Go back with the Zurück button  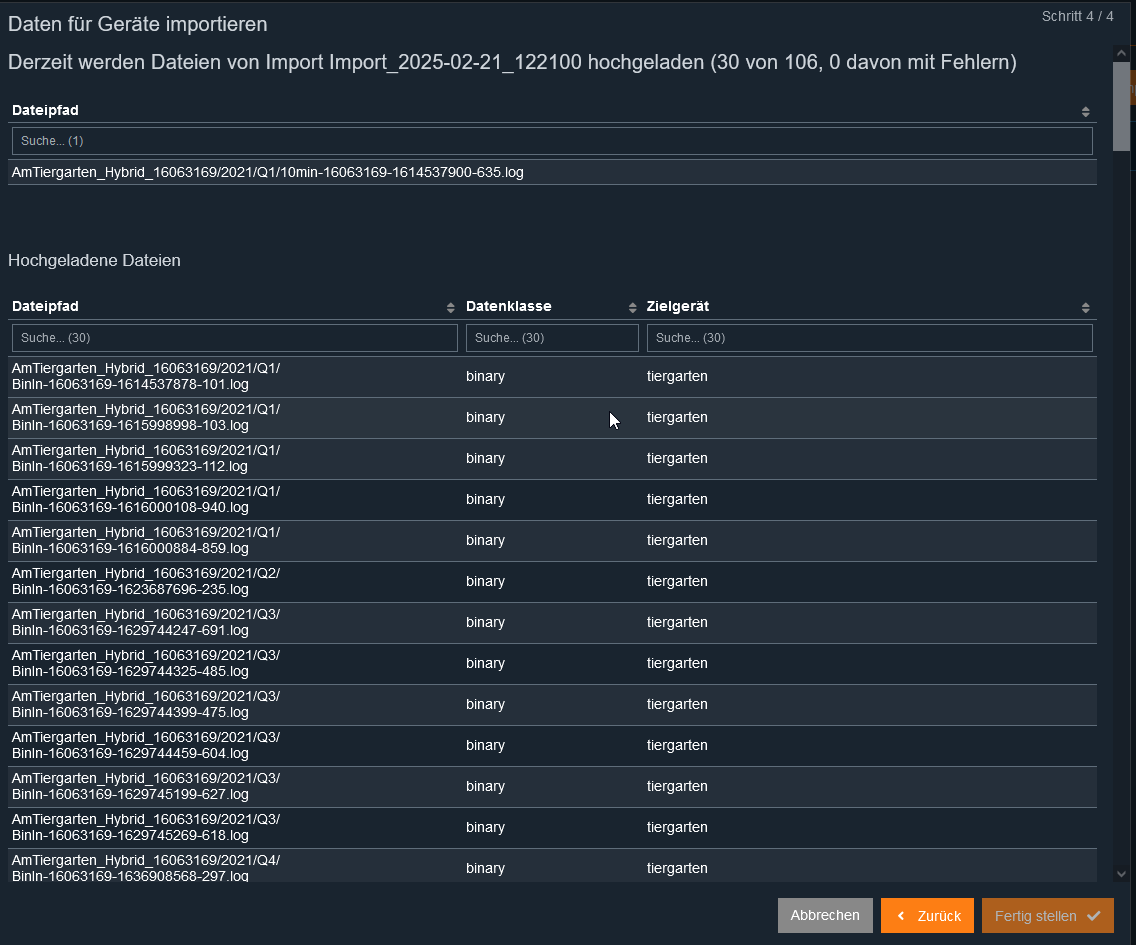(x=927, y=916)
